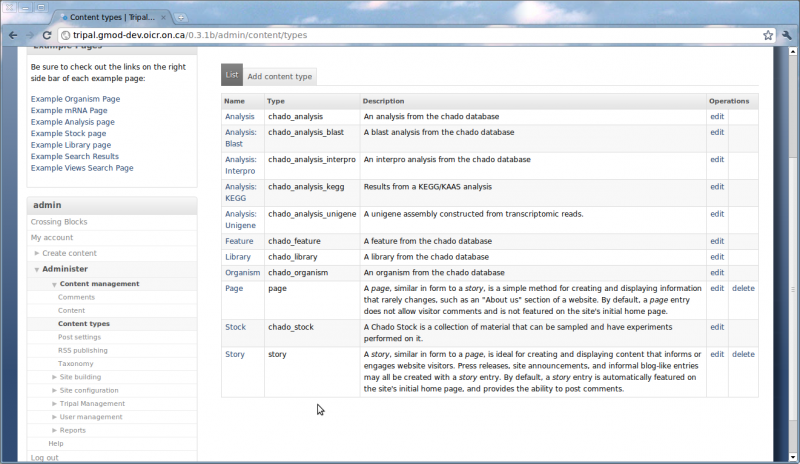Open the Help menu item
This screenshot has width=800, height=464.
pos(56,443)
